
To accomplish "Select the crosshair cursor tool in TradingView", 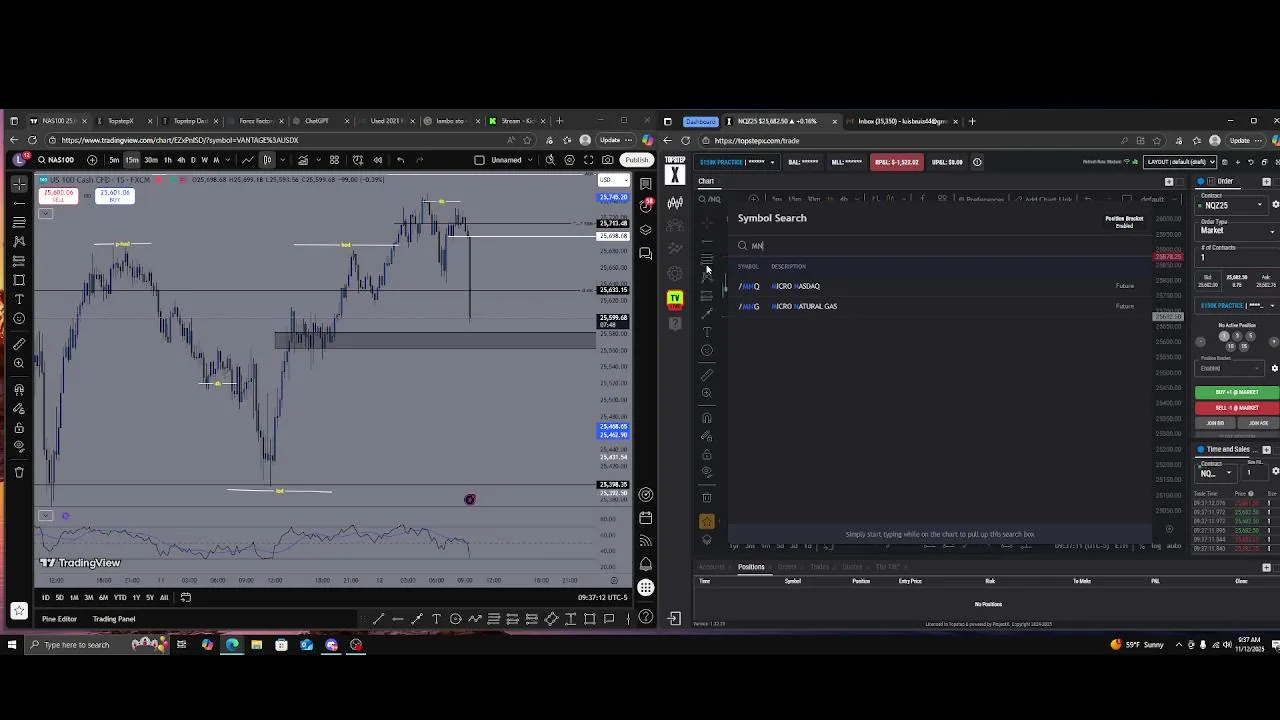I will [x=19, y=184].
